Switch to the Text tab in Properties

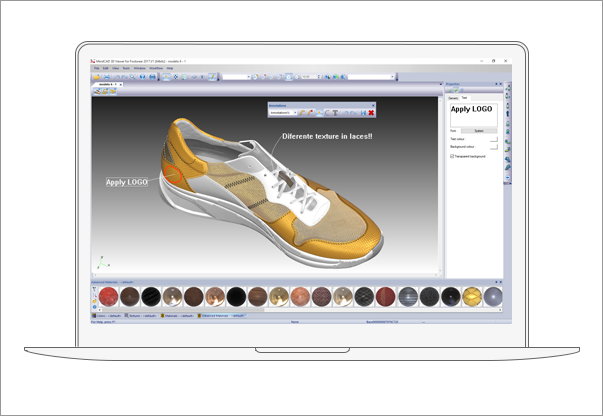click(x=465, y=98)
